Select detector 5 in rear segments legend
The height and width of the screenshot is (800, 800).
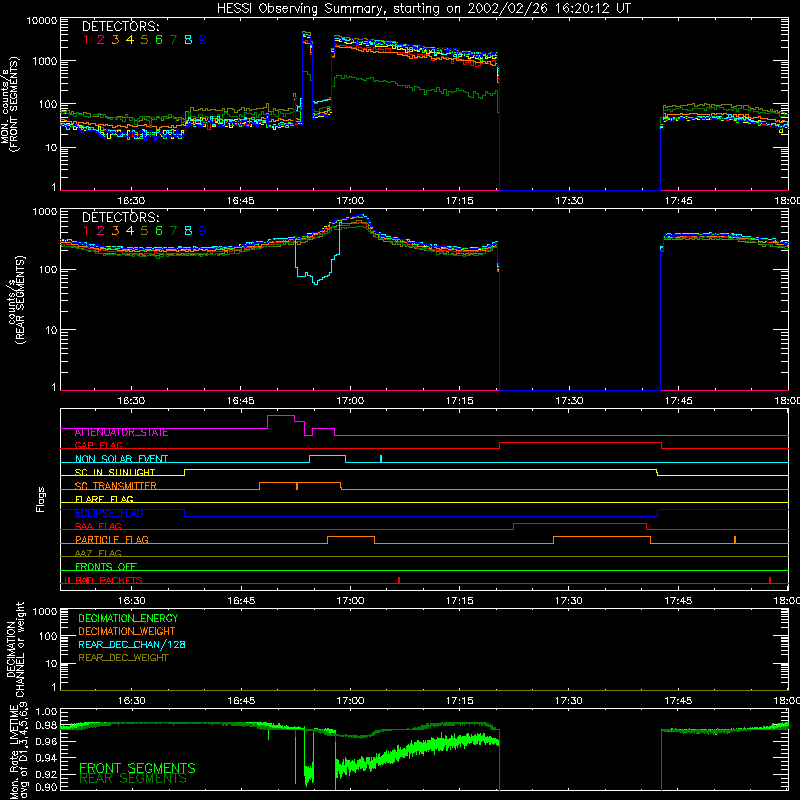pyautogui.click(x=144, y=231)
